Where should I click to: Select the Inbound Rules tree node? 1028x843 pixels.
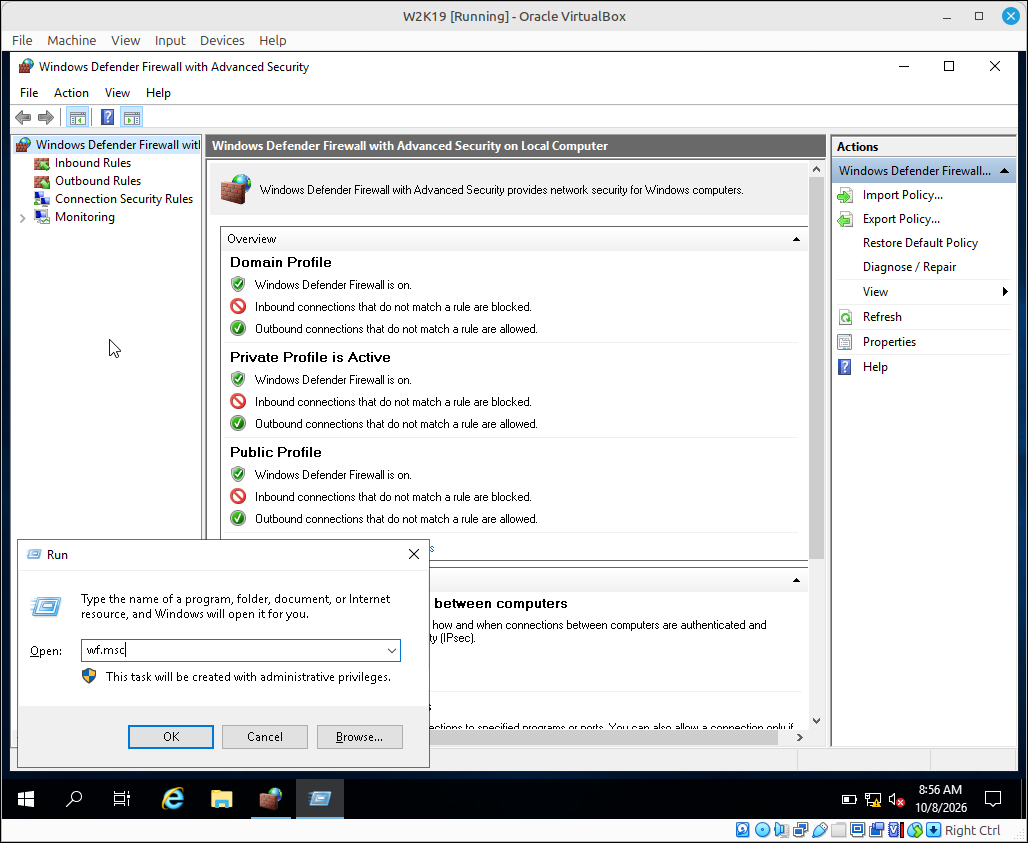tap(92, 163)
